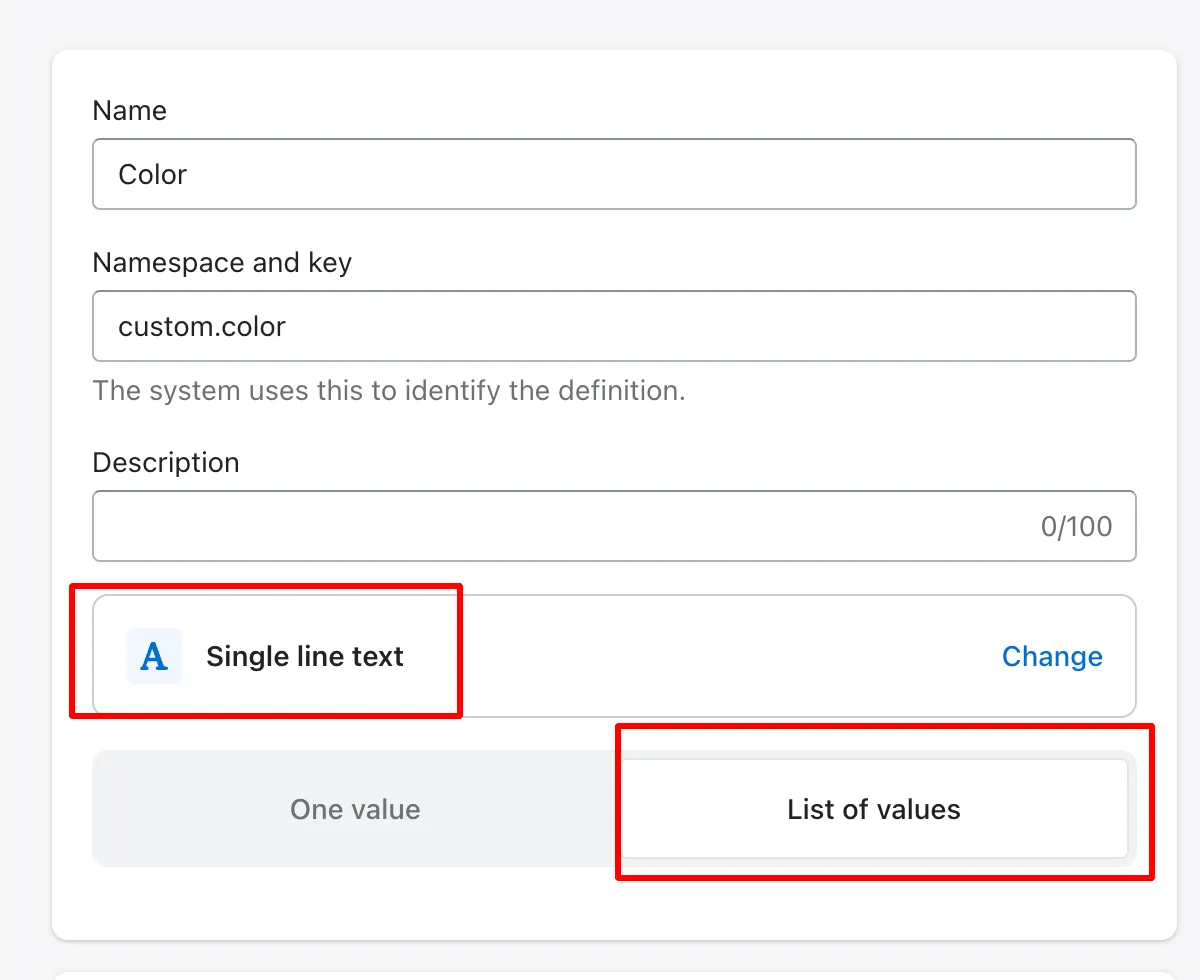Switch to List of values
Screen dimensions: 1200x980
coord(873,809)
